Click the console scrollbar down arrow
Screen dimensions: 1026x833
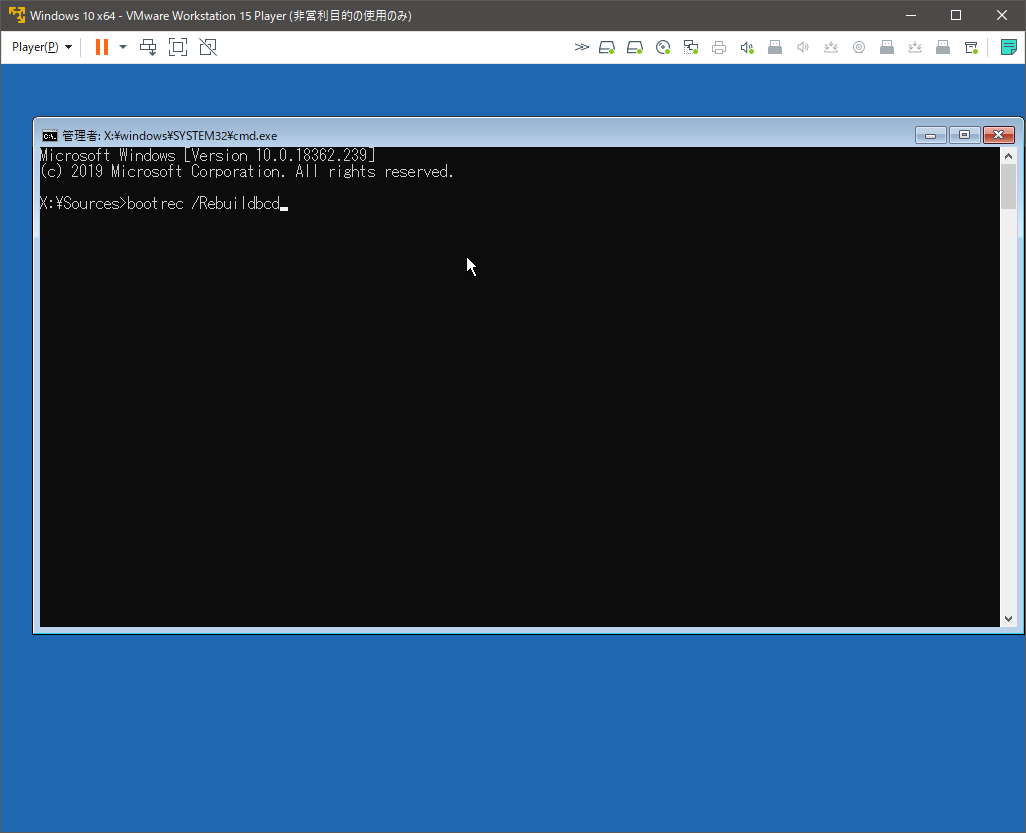tap(1008, 618)
